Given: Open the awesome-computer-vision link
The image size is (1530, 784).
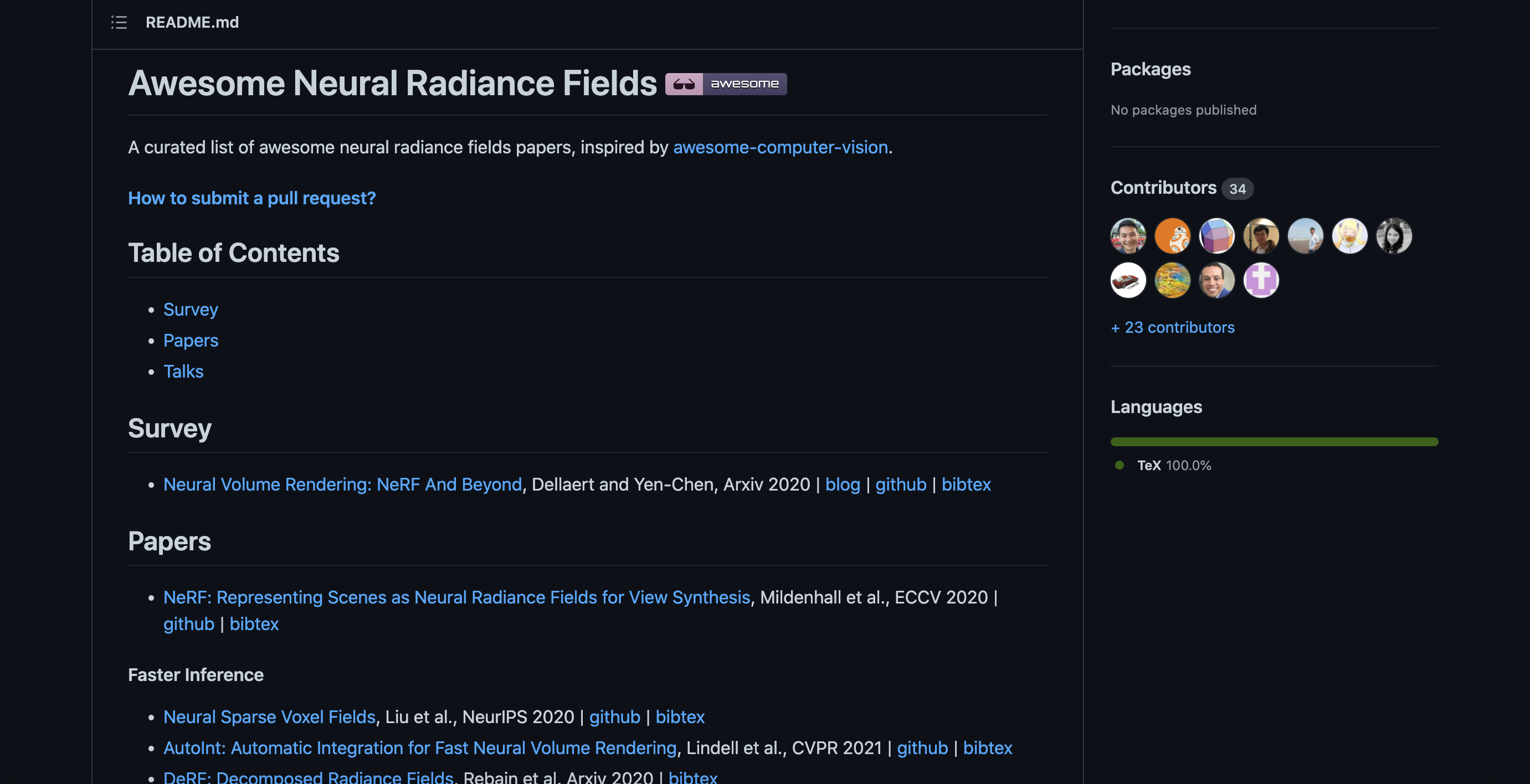Looking at the screenshot, I should (x=781, y=147).
